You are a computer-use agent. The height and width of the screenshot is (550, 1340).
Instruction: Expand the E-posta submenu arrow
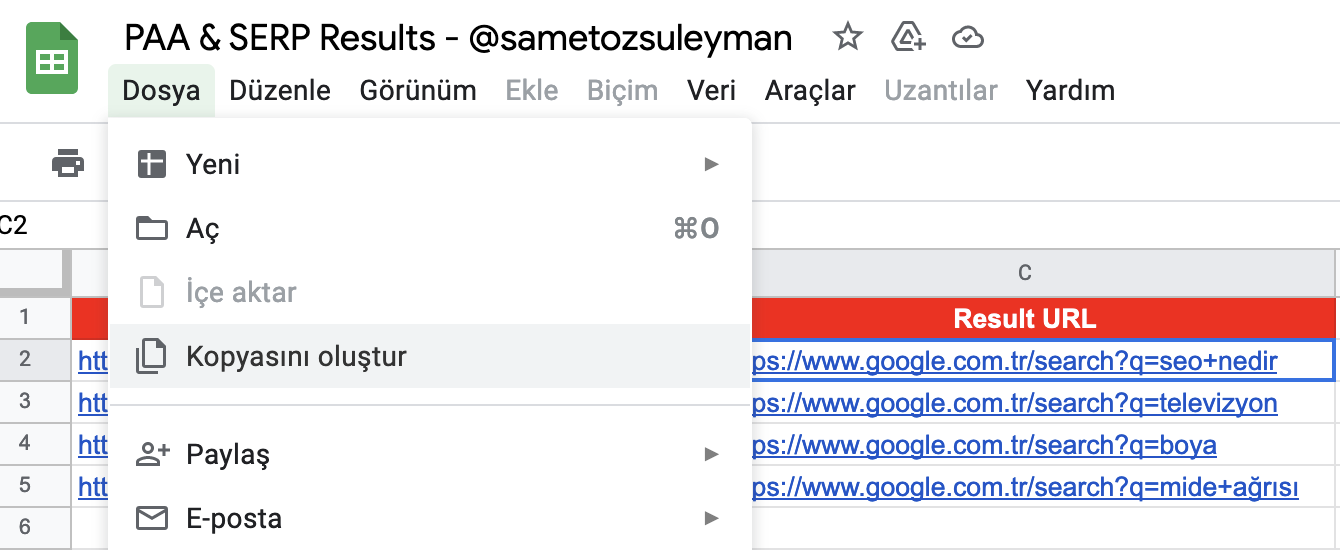pyautogui.click(x=711, y=518)
